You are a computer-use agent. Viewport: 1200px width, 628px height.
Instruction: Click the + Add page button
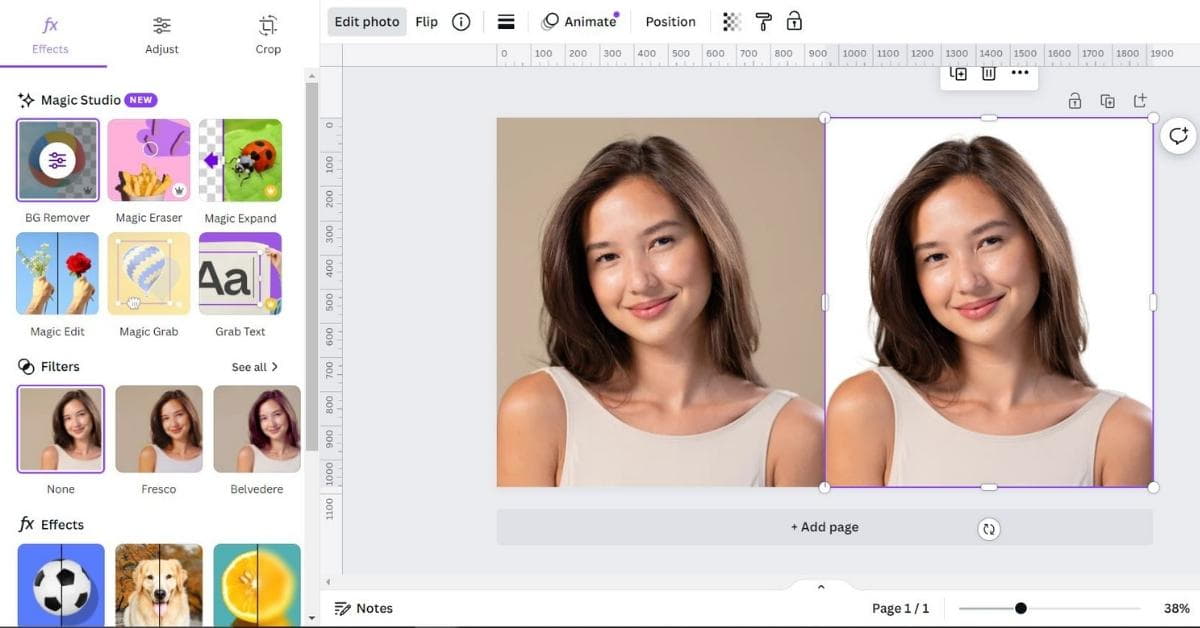point(825,527)
